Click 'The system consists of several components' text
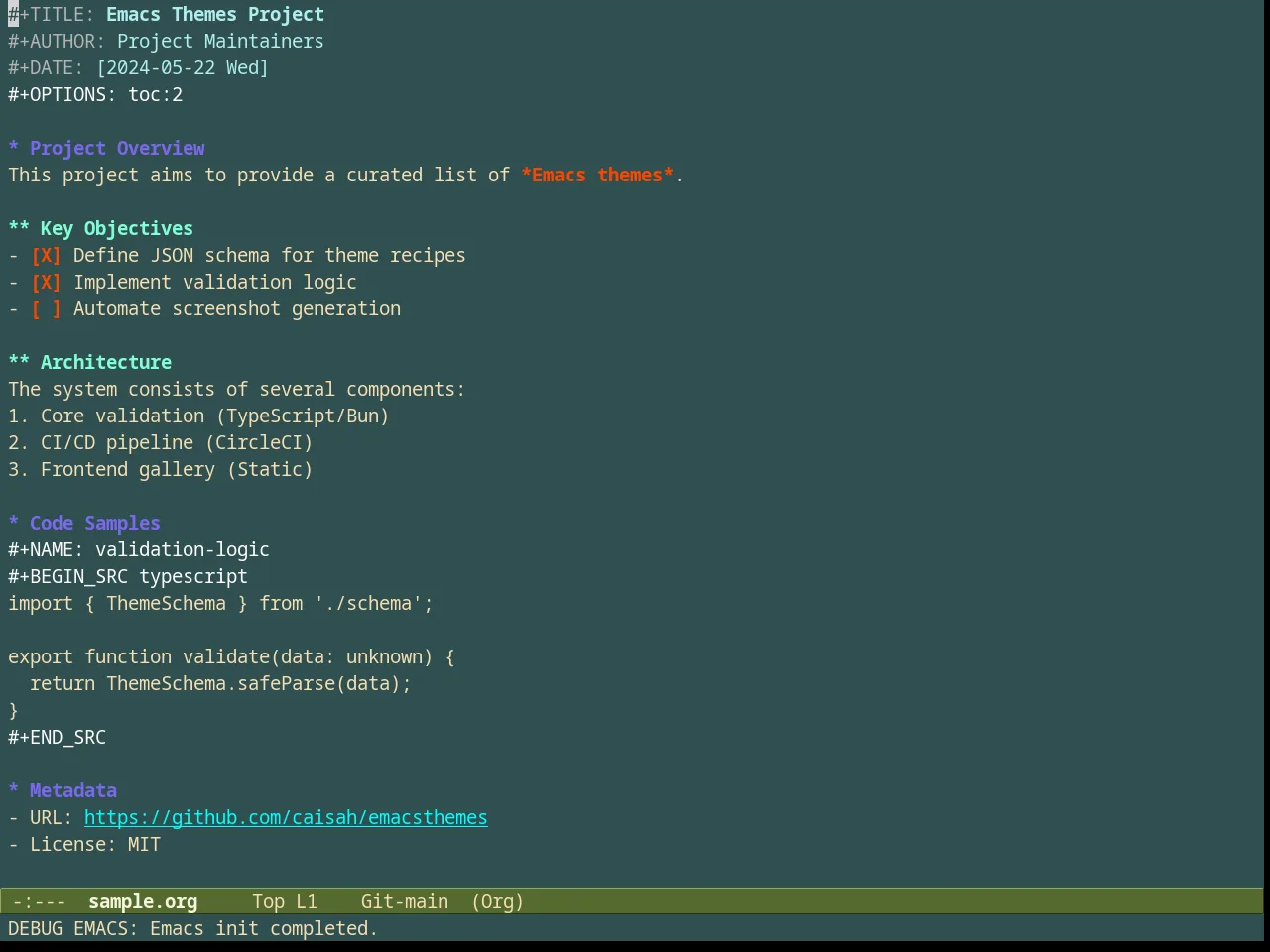The image size is (1270, 952). point(236,390)
